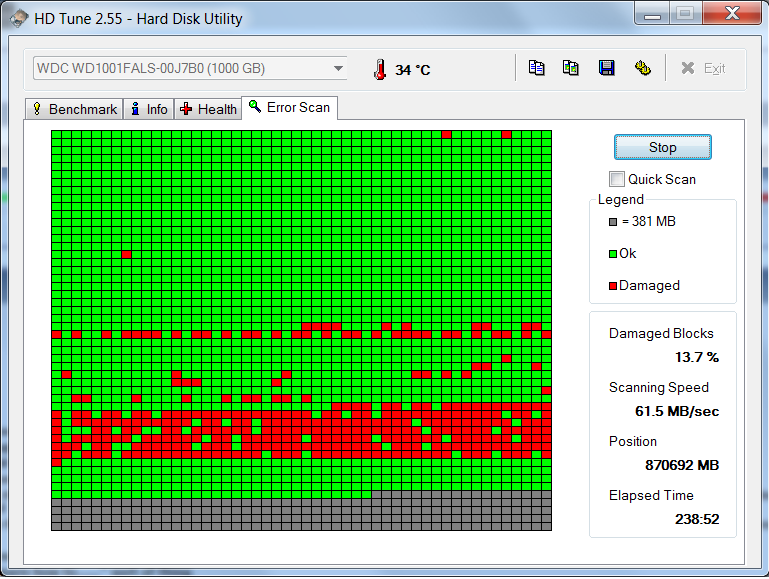Viewport: 769px width, 579px height.
Task: Select the Error Scan tab
Action: (289, 107)
